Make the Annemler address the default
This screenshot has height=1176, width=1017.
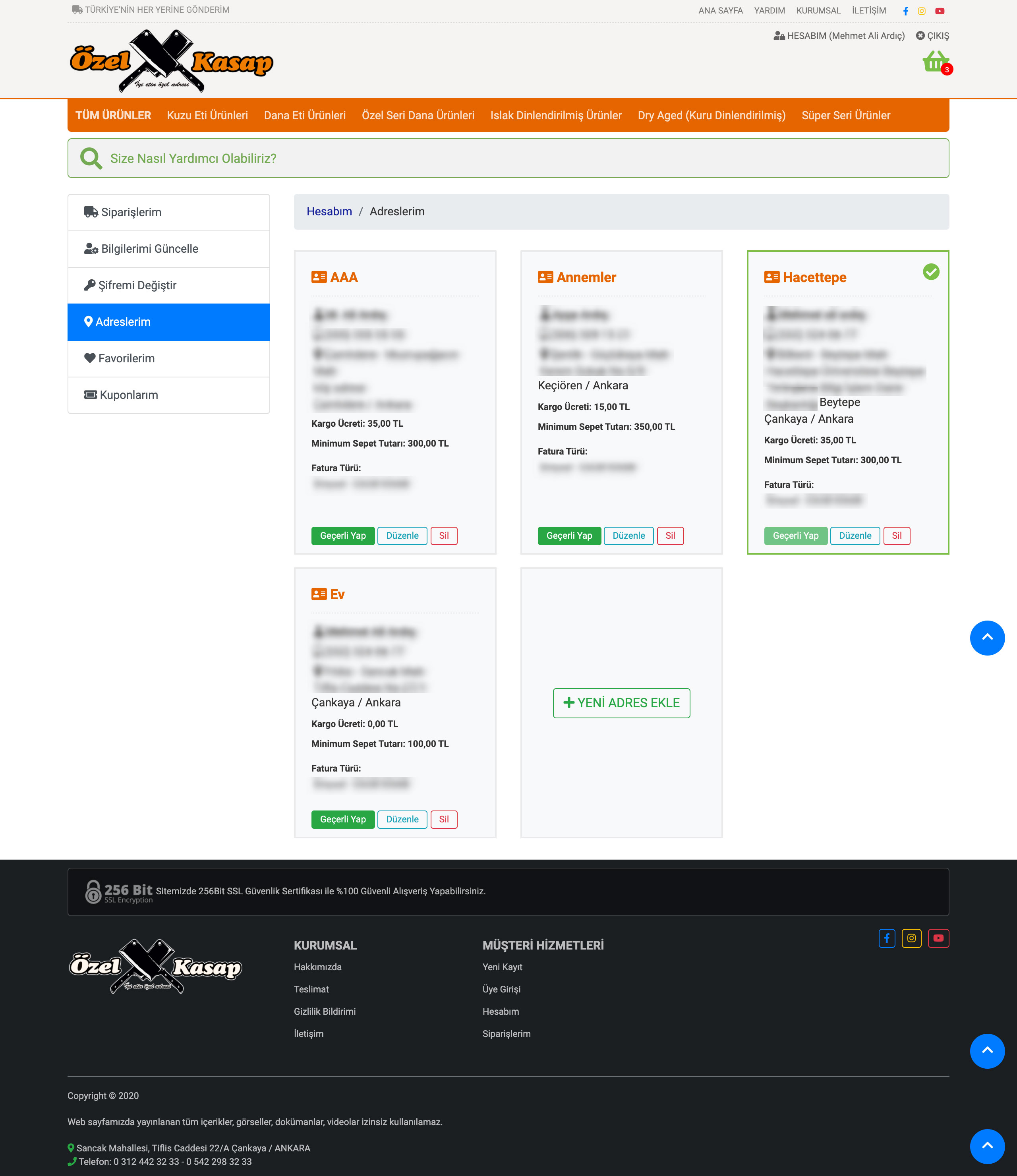(569, 536)
